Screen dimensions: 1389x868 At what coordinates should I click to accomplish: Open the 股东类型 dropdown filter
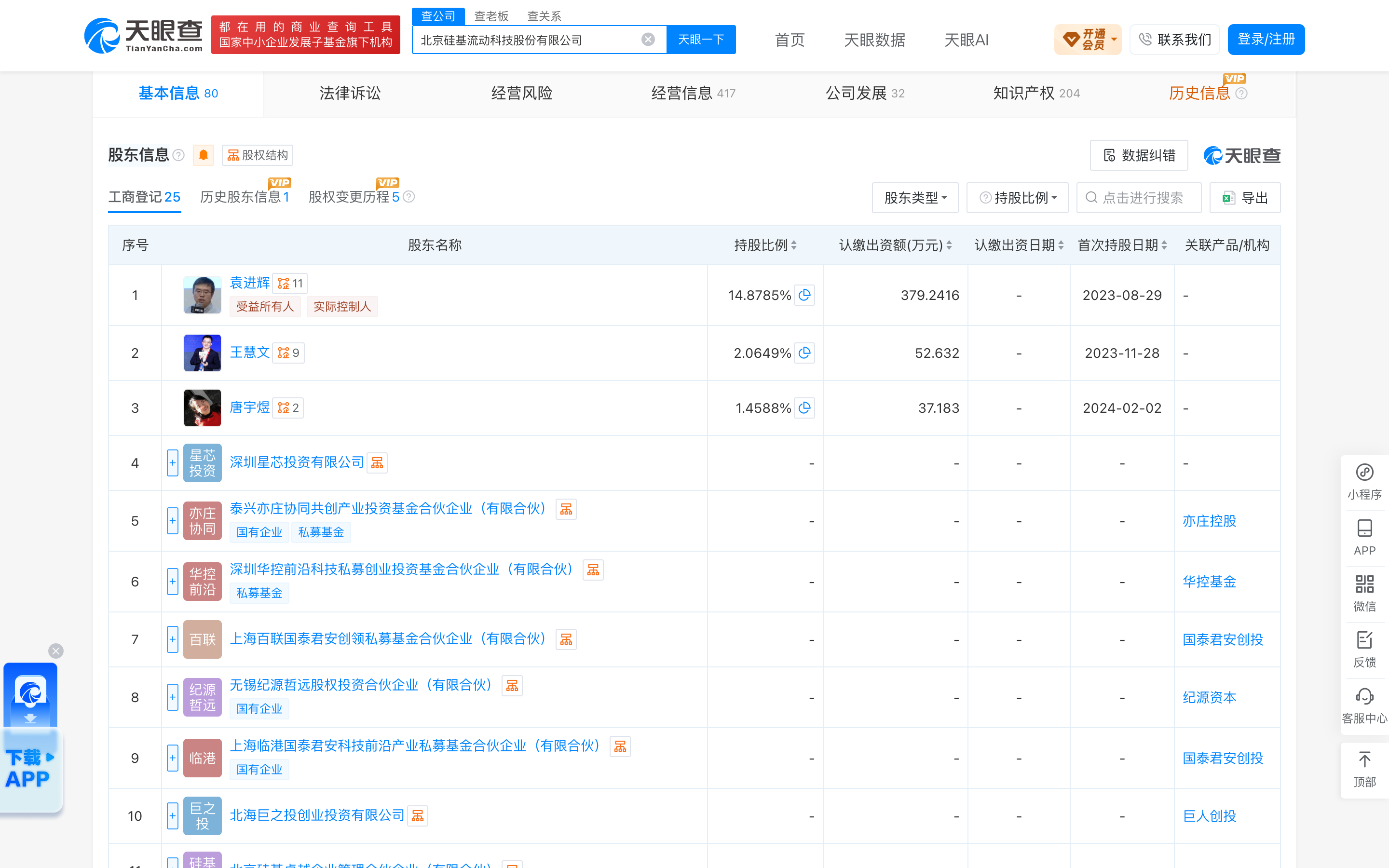tap(915, 198)
